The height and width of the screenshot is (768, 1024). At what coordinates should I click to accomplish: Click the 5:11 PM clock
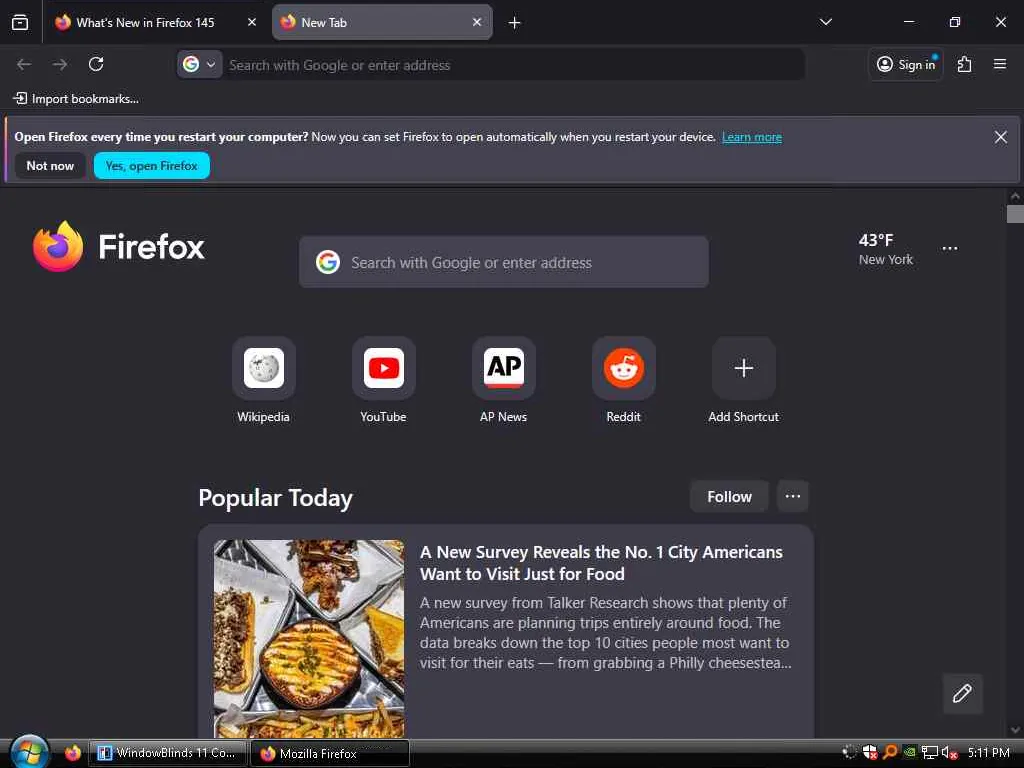[988, 753]
